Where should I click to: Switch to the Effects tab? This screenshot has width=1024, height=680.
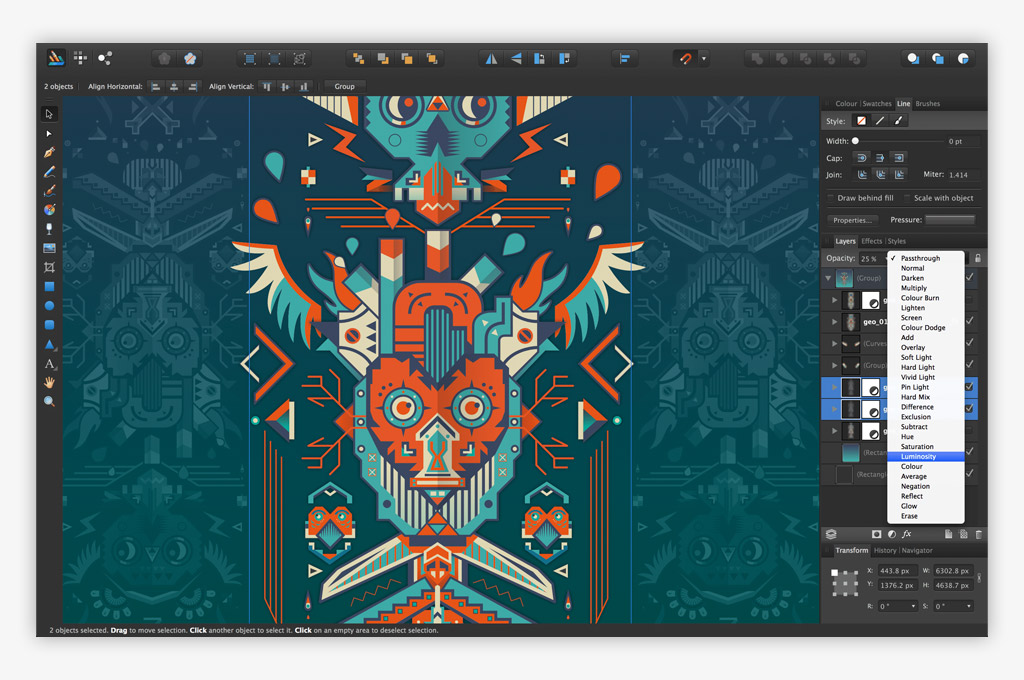click(x=871, y=241)
